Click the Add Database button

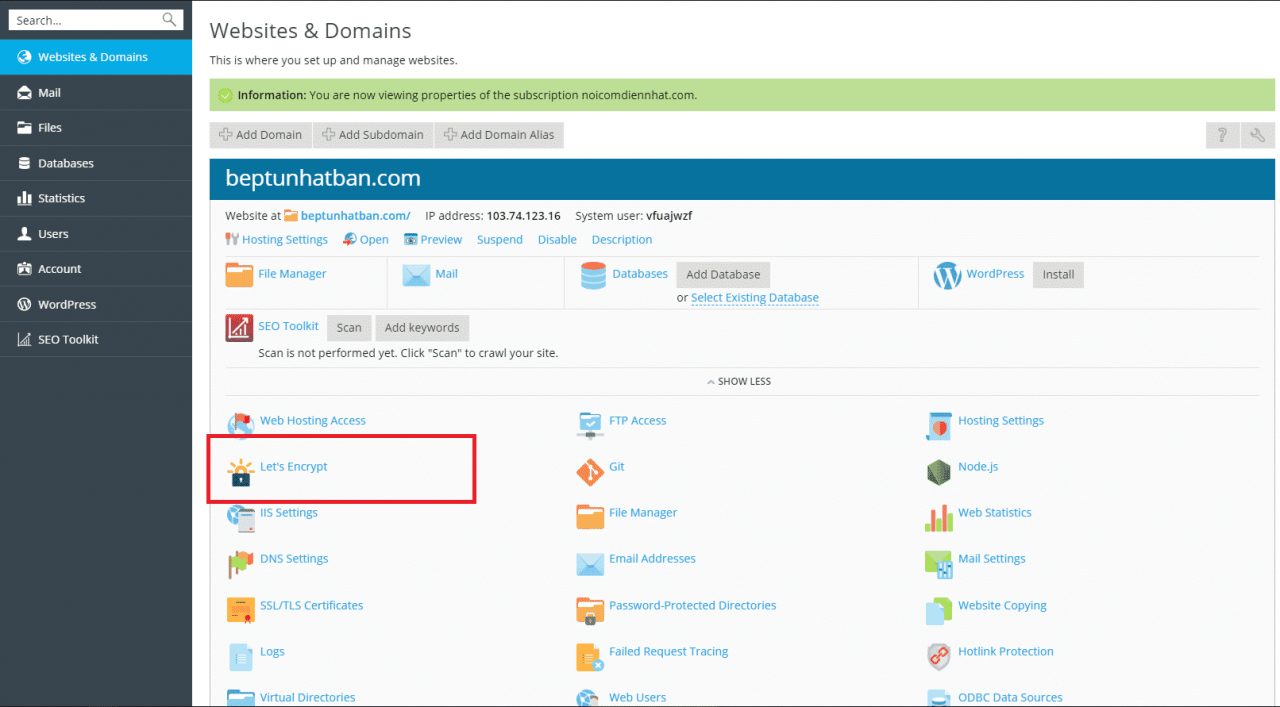point(723,275)
